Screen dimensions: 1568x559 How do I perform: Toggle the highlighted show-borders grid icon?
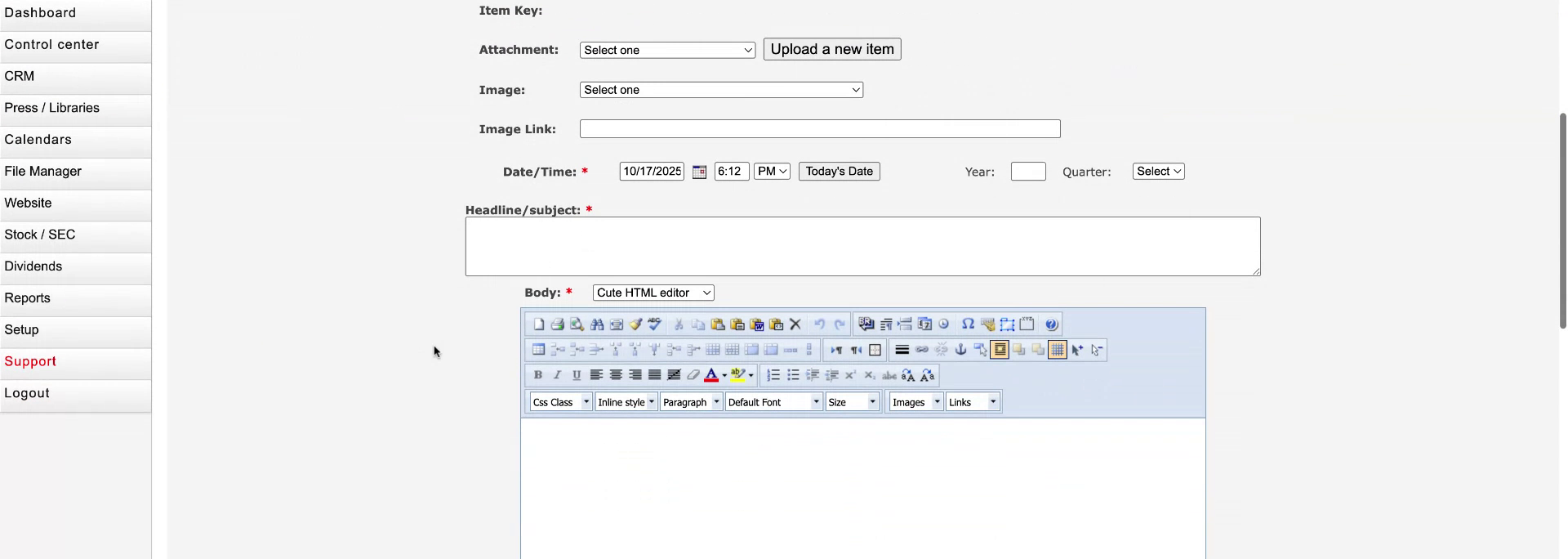[1058, 350]
